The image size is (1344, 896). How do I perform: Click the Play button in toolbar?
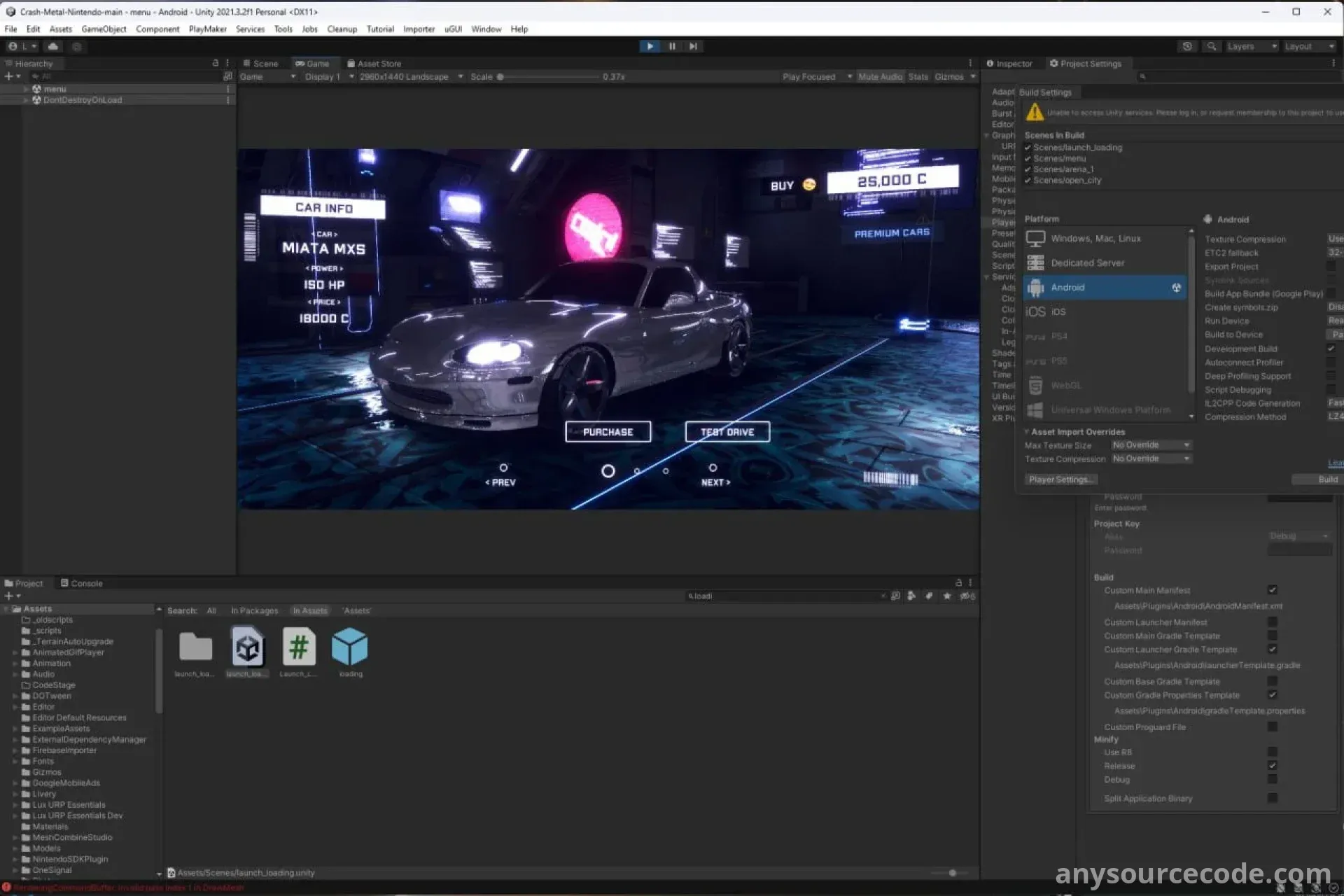(x=650, y=46)
